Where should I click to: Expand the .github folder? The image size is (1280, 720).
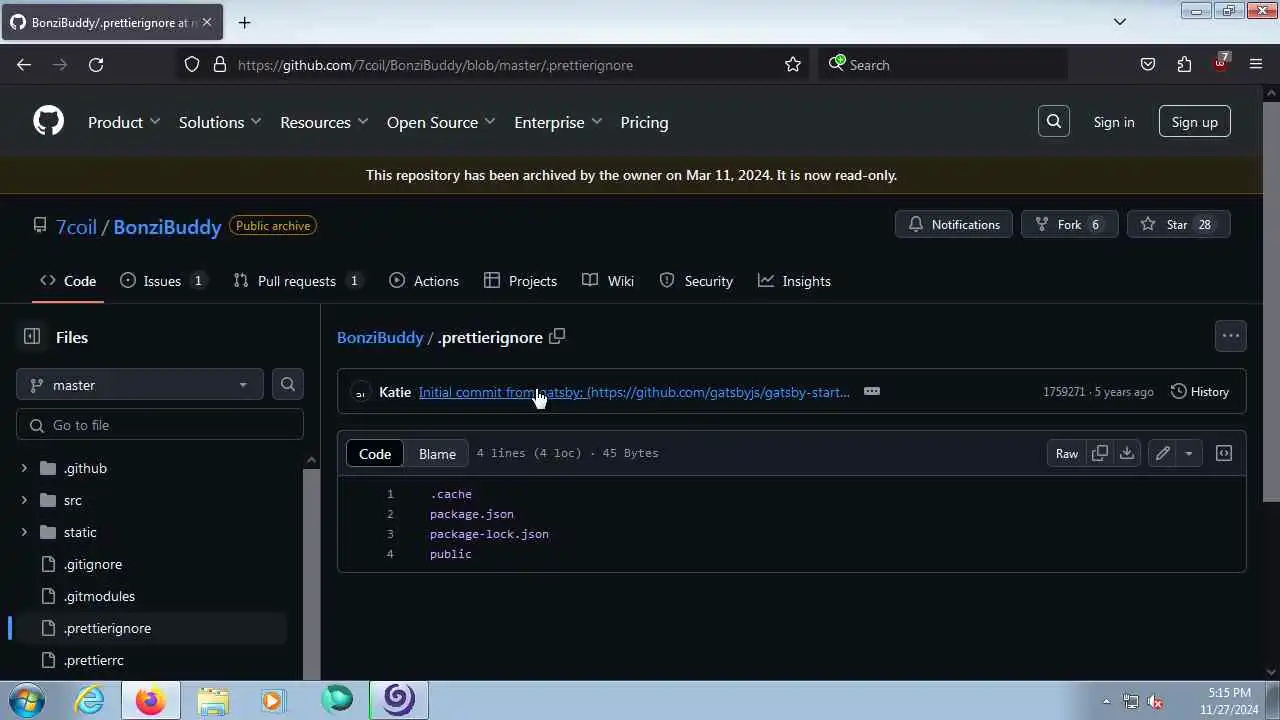pos(24,468)
